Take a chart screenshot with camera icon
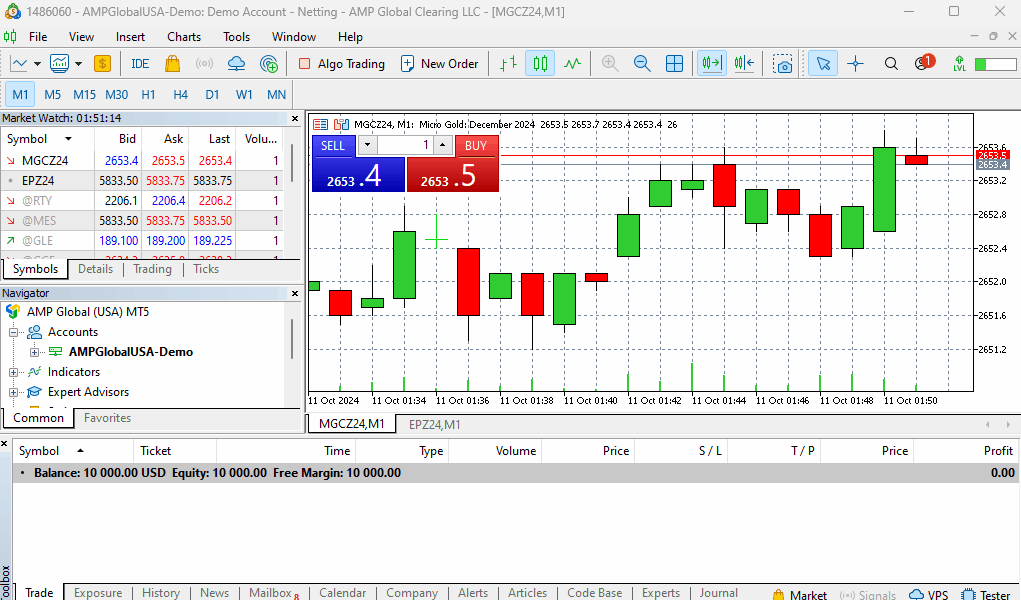 click(783, 63)
